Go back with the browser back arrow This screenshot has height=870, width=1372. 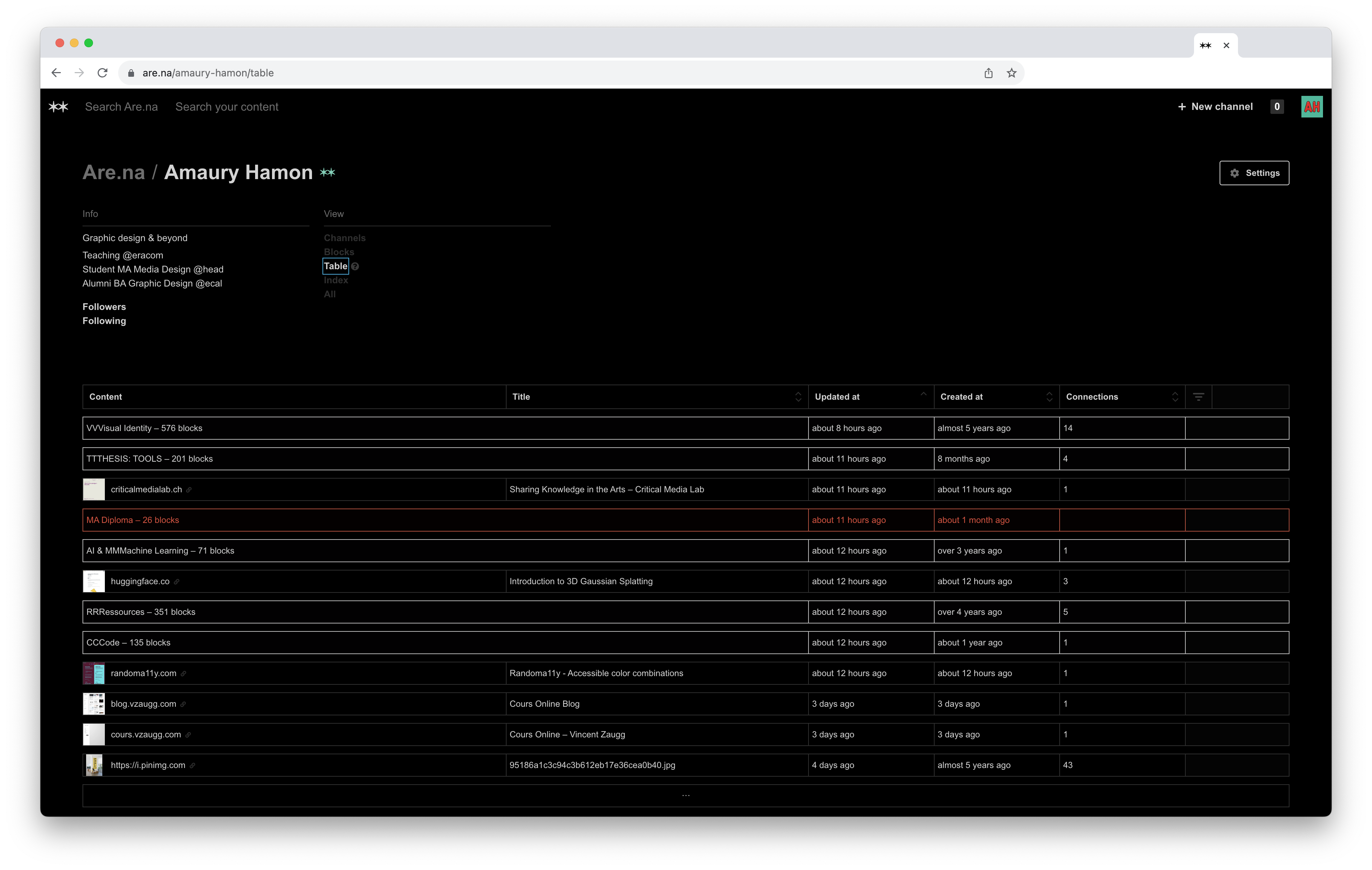click(x=56, y=73)
